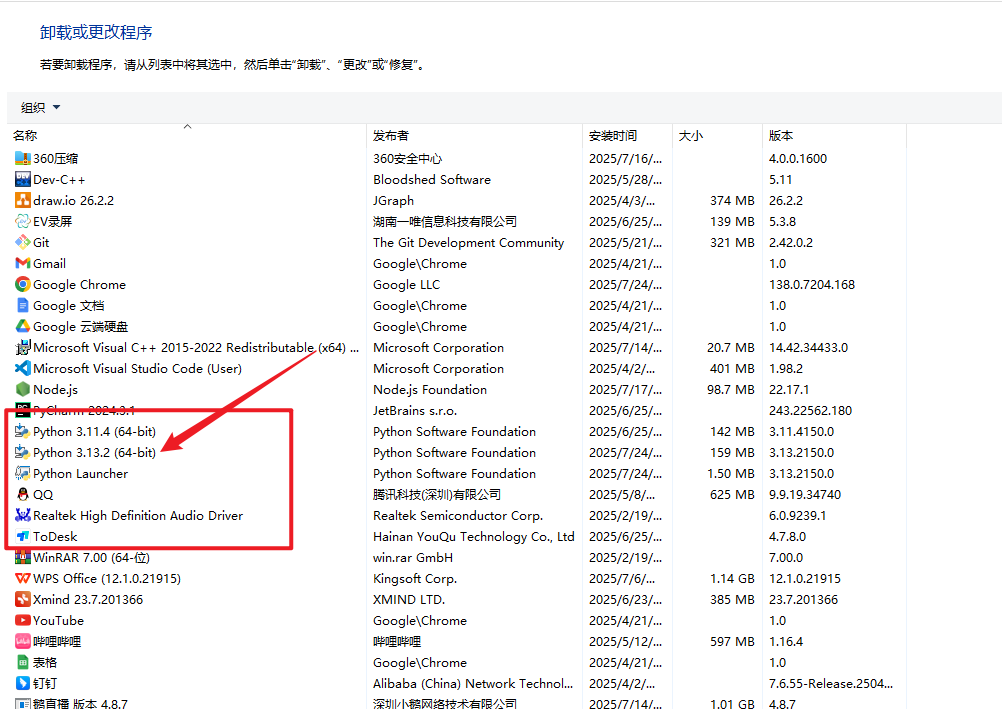This screenshot has height=709, width=1002.
Task: Select the WPS Office (12.1.0.21915) entry
Action: click(107, 578)
